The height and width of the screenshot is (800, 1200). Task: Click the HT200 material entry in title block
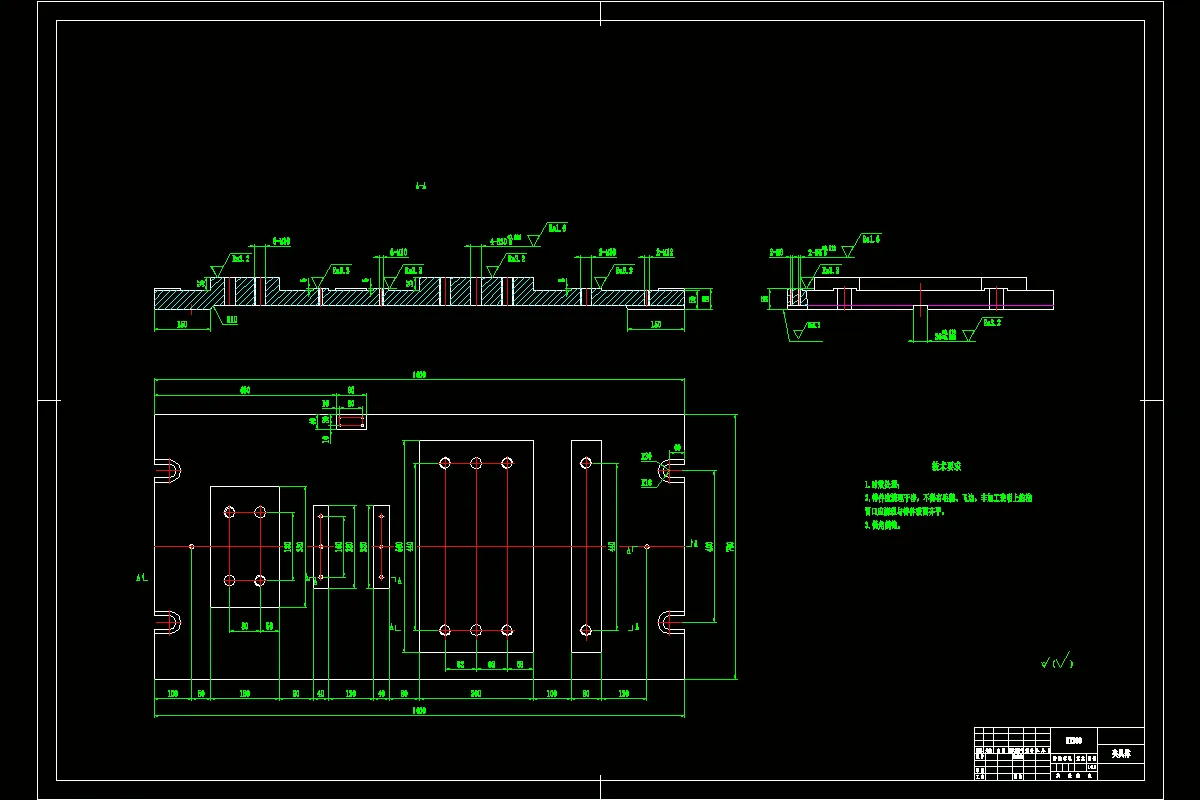(x=1074, y=741)
